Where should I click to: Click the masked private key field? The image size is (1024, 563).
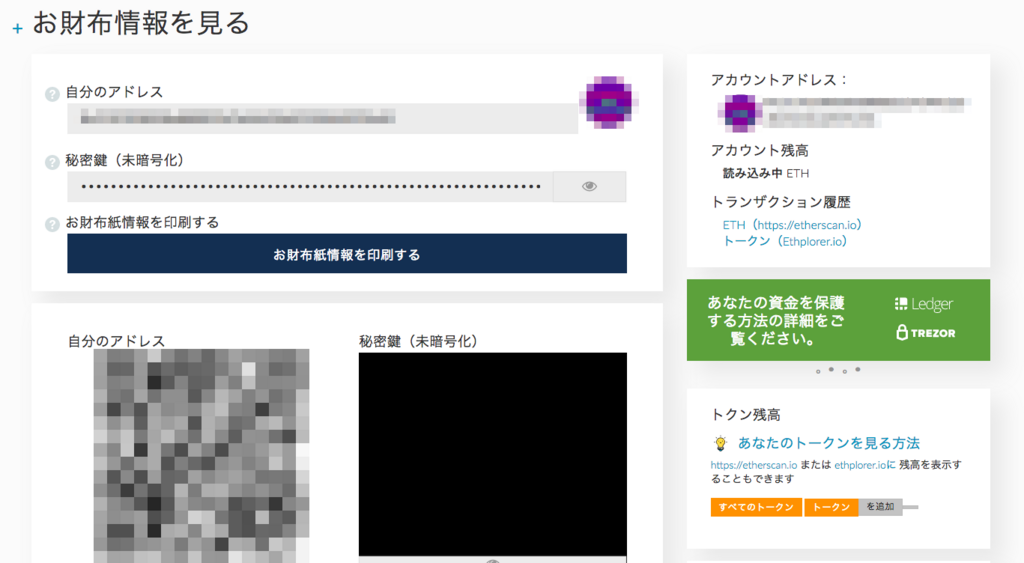(310, 187)
